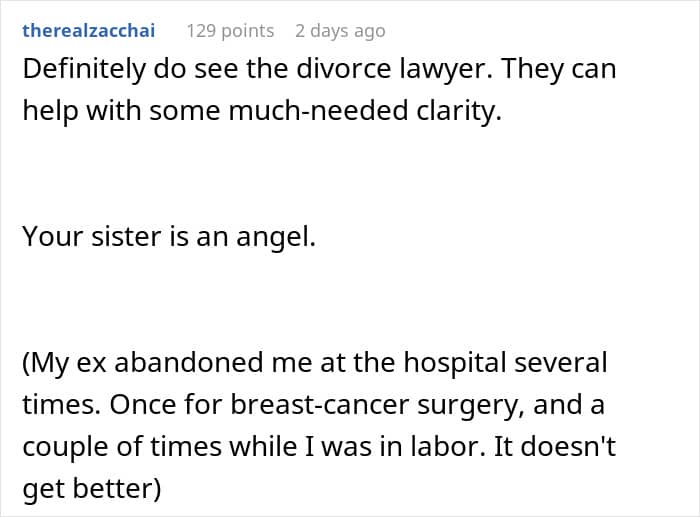The width and height of the screenshot is (700, 517).
Task: Click the word "hospital" in the last paragraph
Action: click(455, 363)
